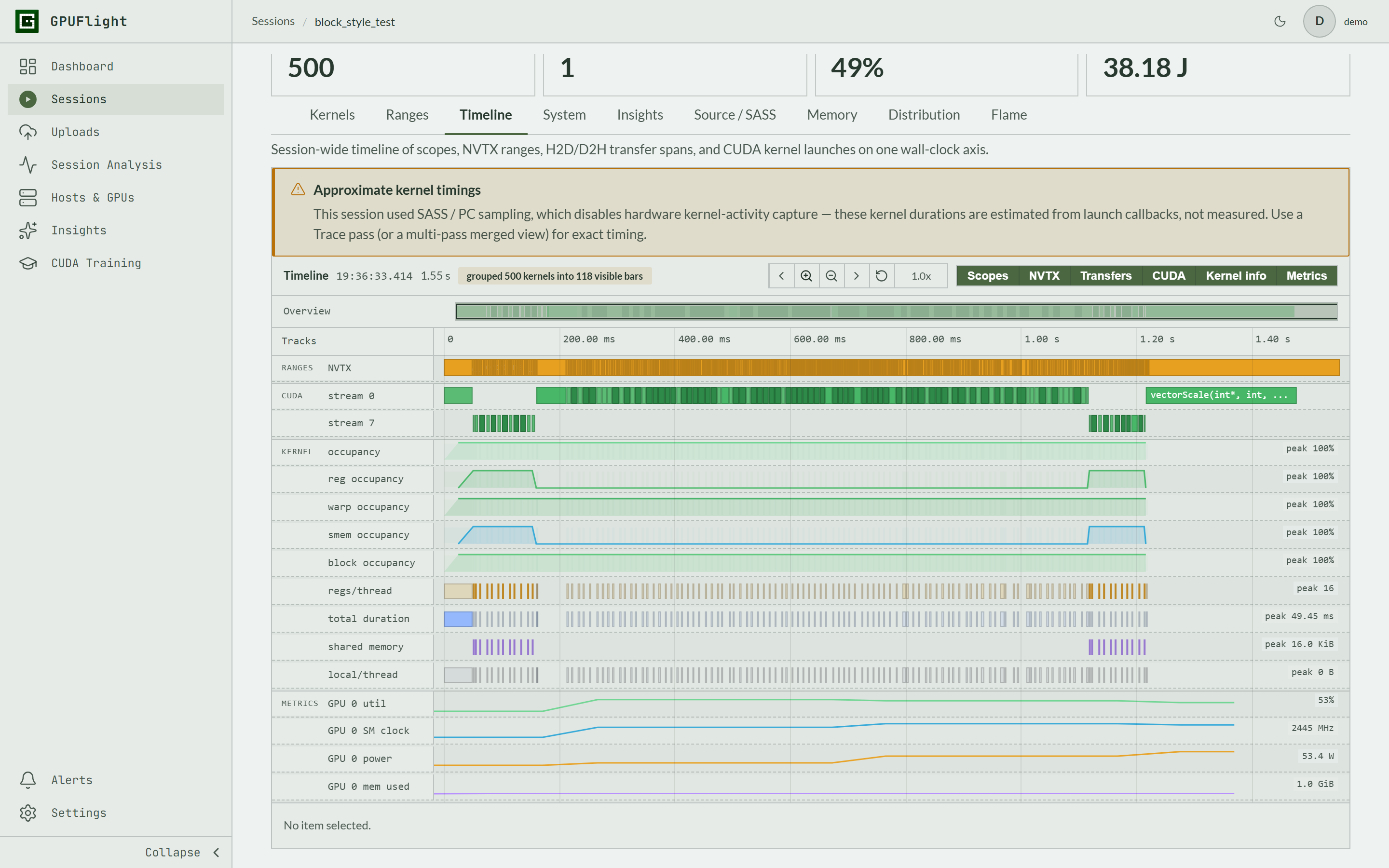The image size is (1389, 868).
Task: Click the Sessions play icon
Action: tap(27, 99)
